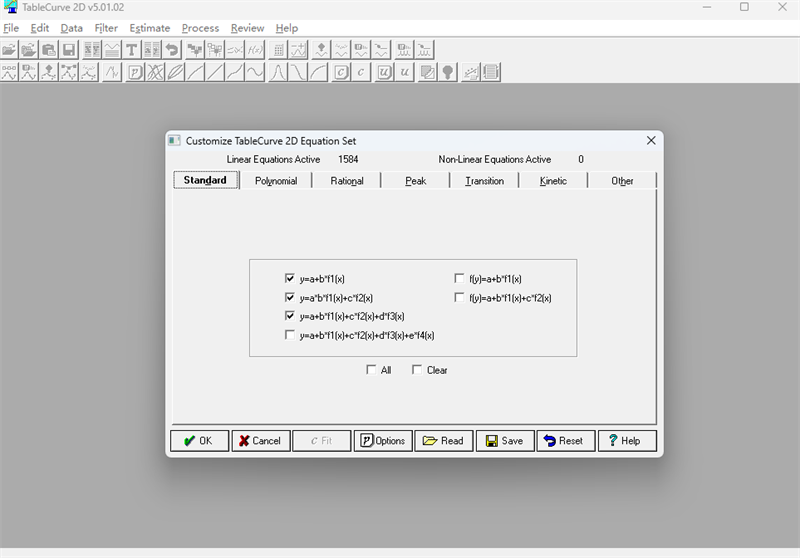Click the Read button
The width and height of the screenshot is (800, 558).
[444, 441]
